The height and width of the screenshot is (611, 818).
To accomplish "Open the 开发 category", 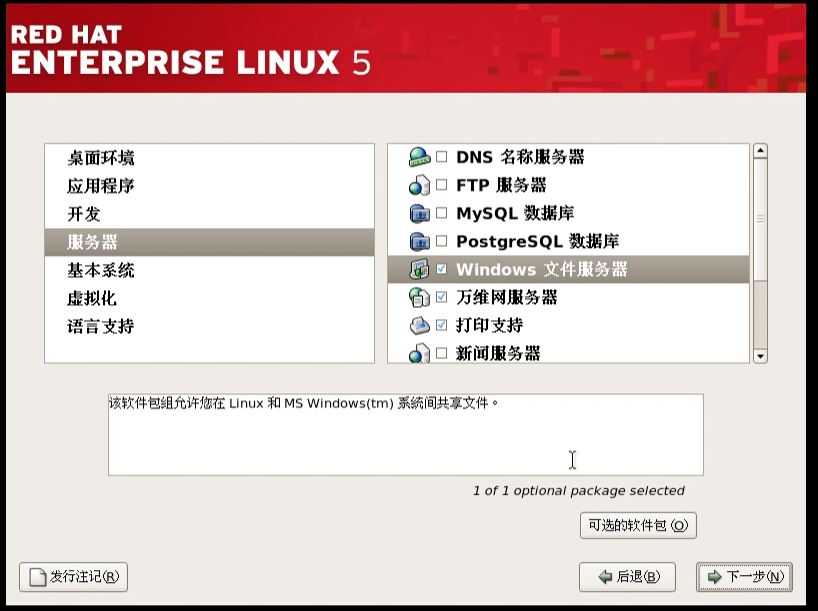I will coord(210,214).
